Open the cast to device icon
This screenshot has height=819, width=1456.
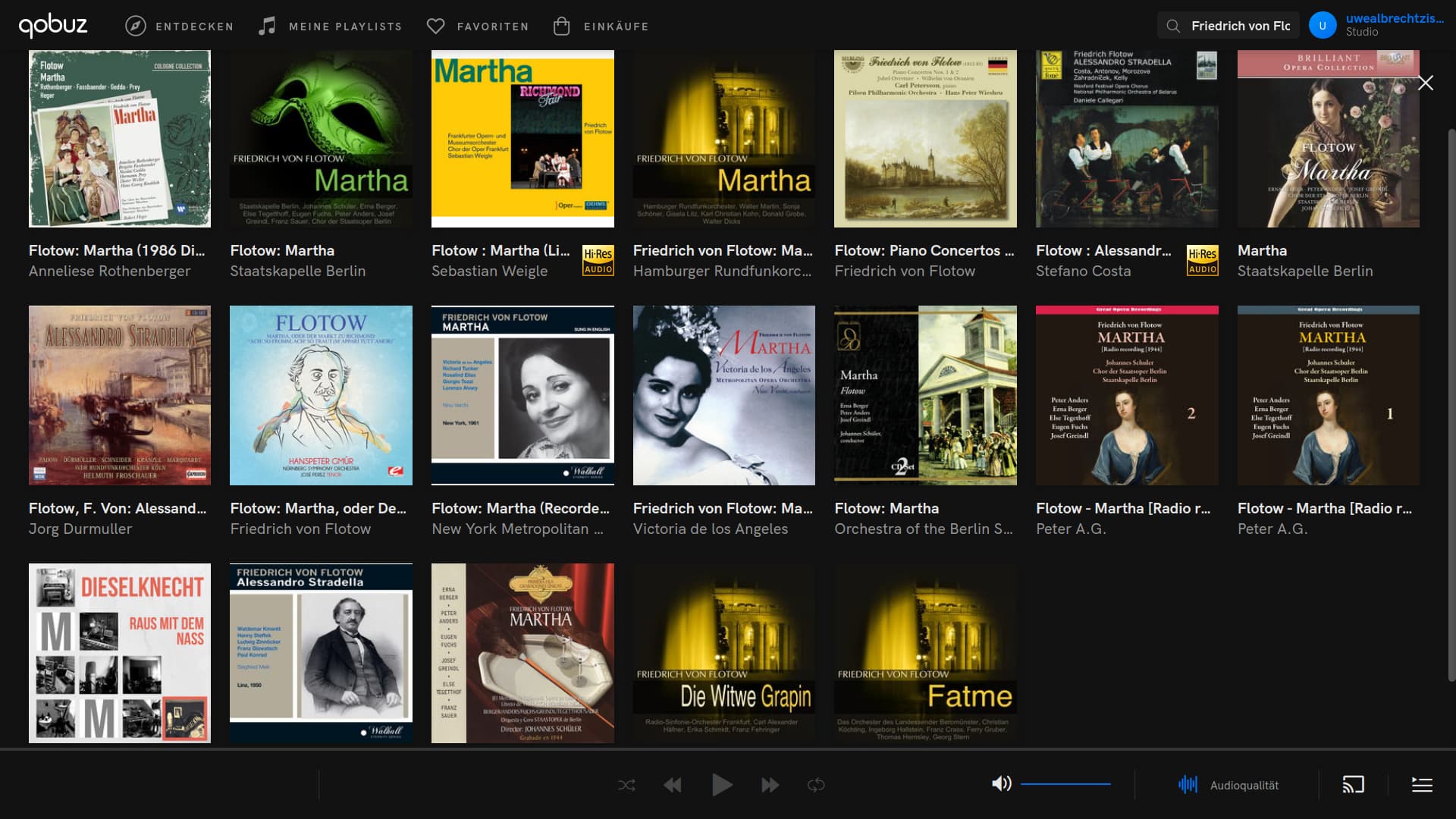point(1354,785)
